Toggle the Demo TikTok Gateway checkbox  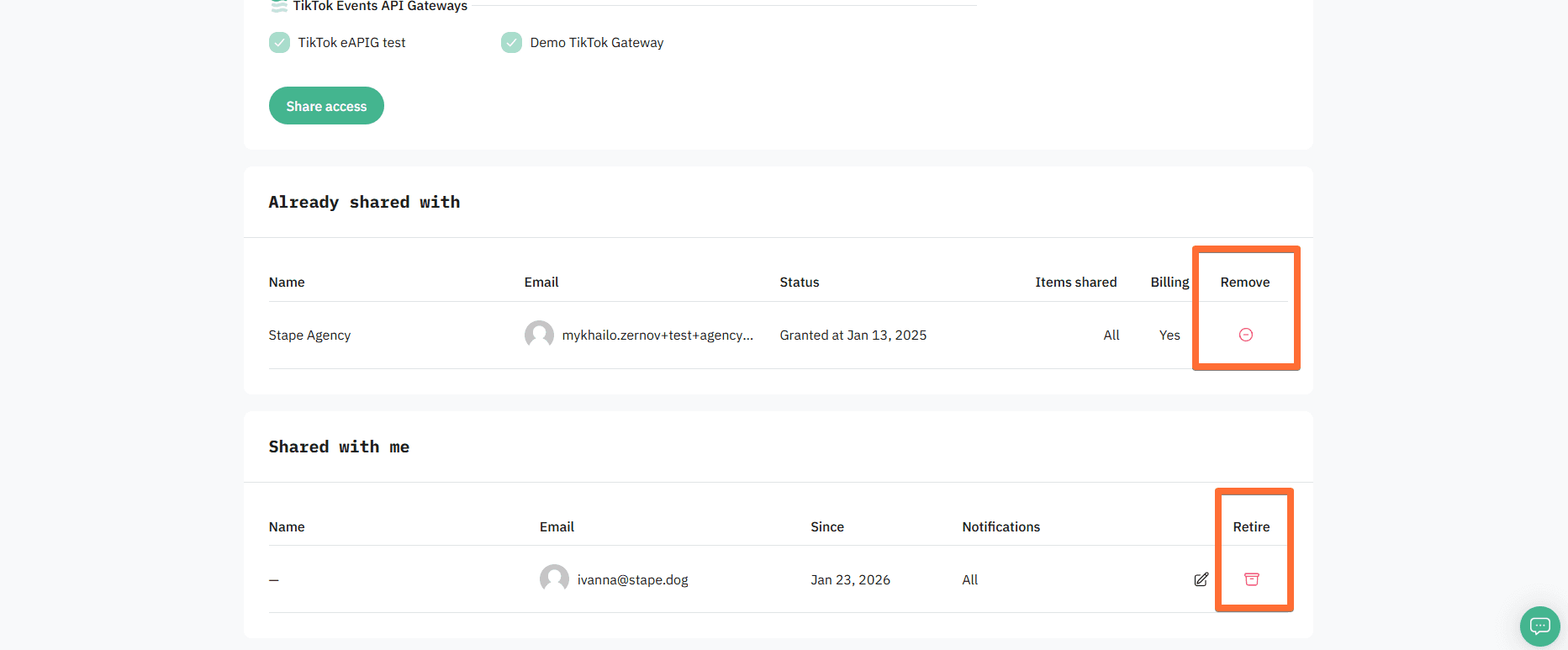[511, 42]
